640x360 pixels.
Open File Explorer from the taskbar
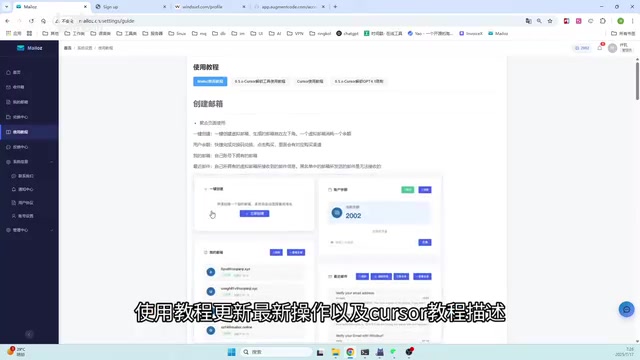[336, 352]
